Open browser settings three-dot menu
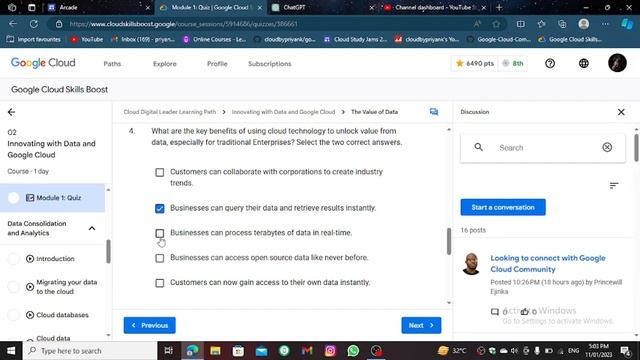The width and height of the screenshot is (640, 360). click(x=605, y=24)
